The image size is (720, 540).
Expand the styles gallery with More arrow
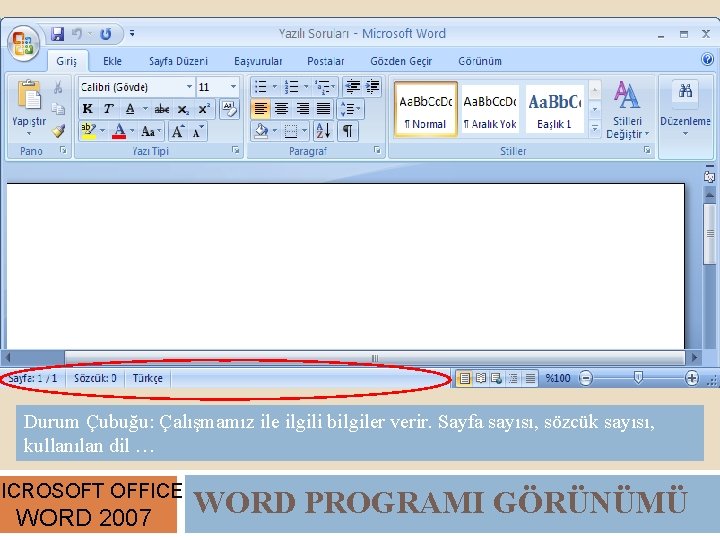coord(595,128)
